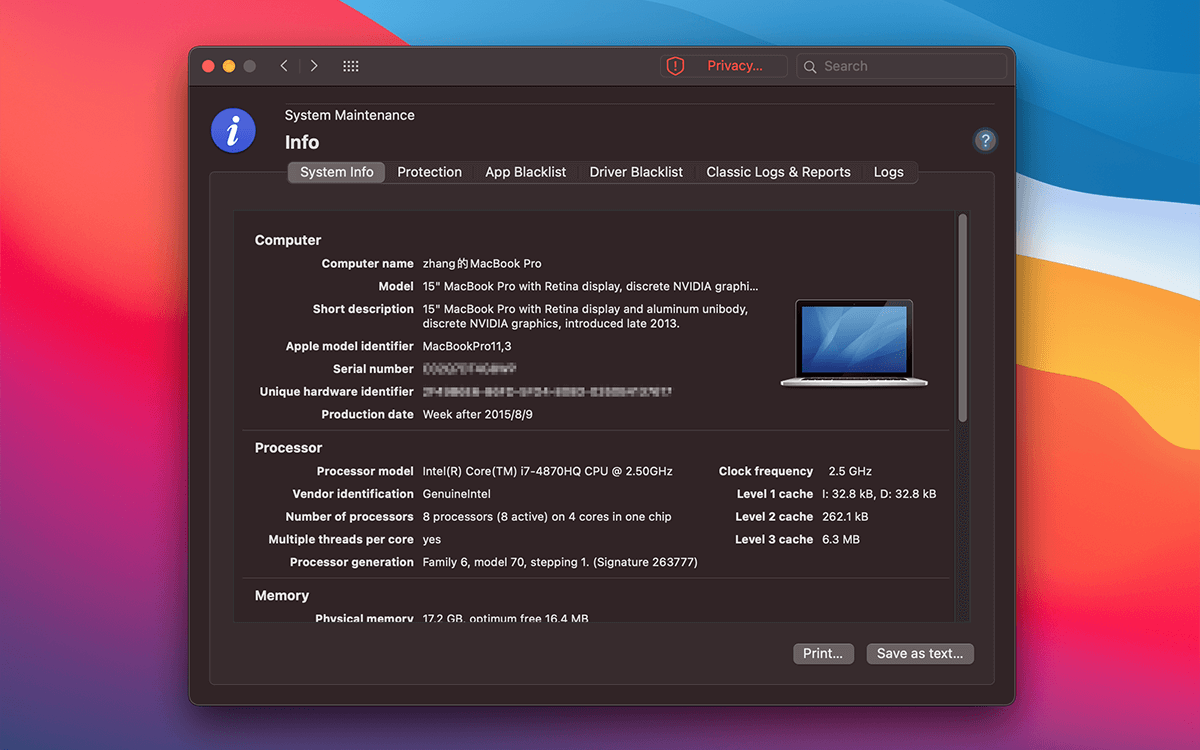Viewport: 1200px width, 750px height.
Task: Click the Save as text... button
Action: tap(920, 653)
